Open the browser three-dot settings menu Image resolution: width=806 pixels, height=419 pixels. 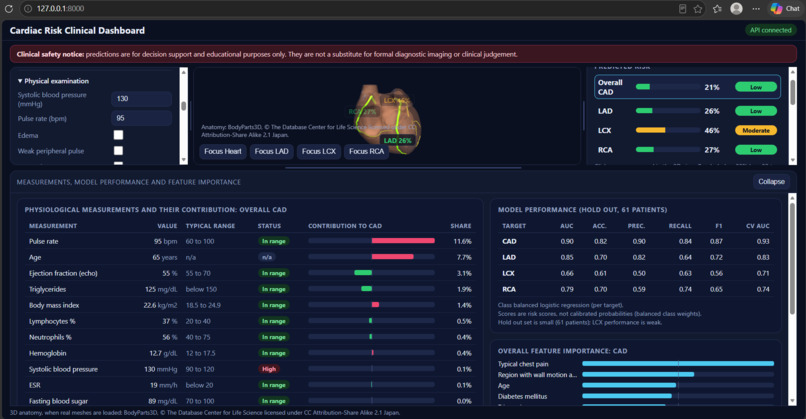point(756,9)
